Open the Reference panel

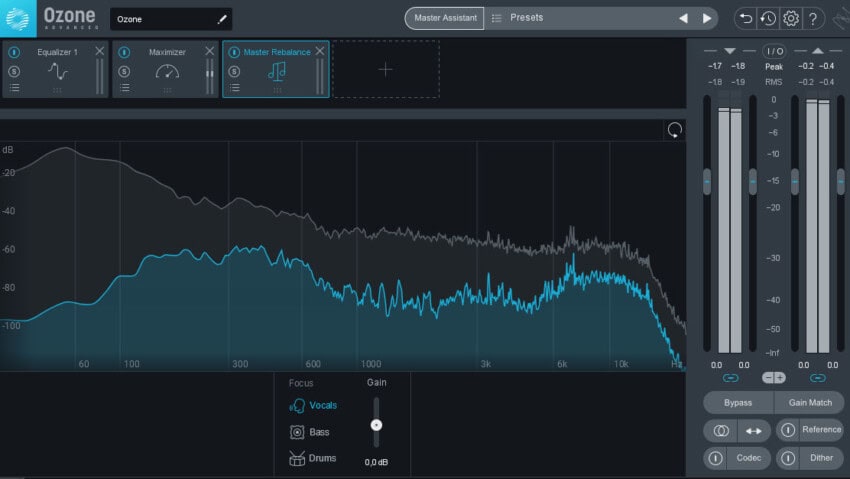tap(821, 429)
